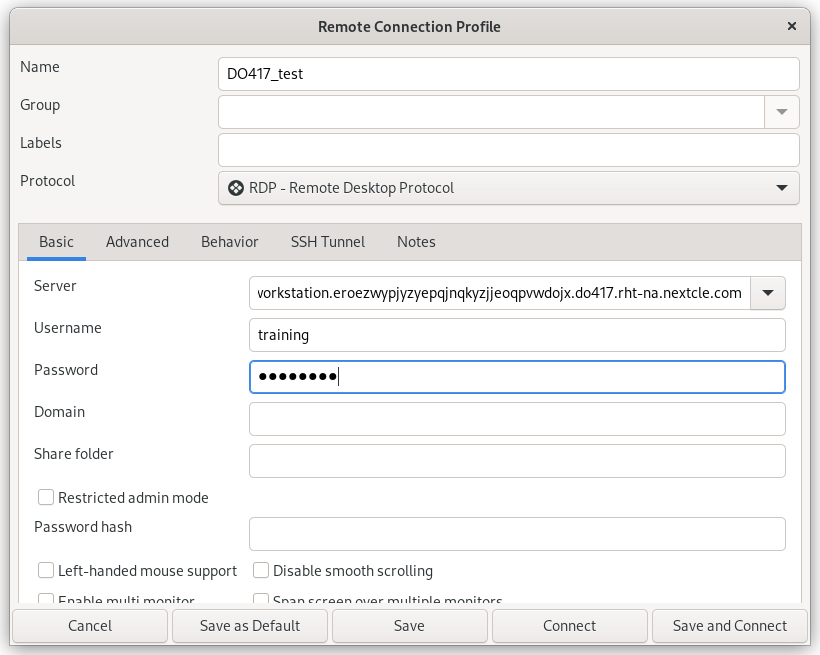Open the Server history dropdown arrow
The image size is (820, 655).
pyautogui.click(x=768, y=293)
